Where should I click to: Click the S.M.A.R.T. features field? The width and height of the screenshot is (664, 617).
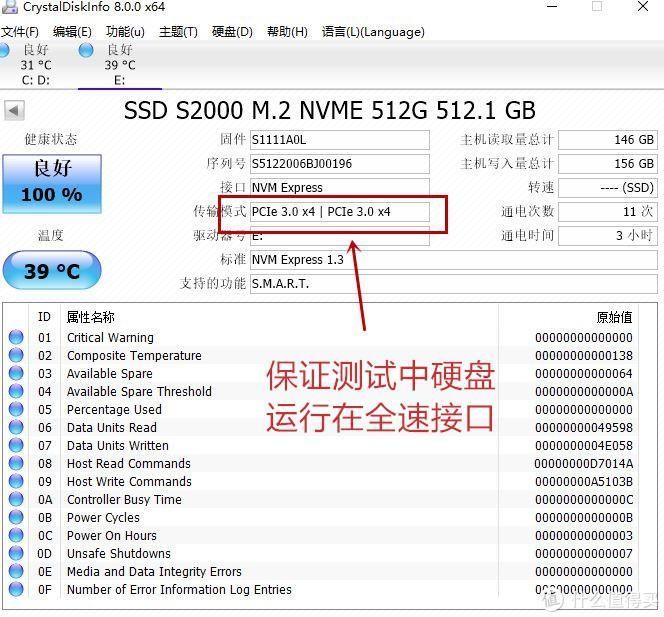click(x=454, y=284)
